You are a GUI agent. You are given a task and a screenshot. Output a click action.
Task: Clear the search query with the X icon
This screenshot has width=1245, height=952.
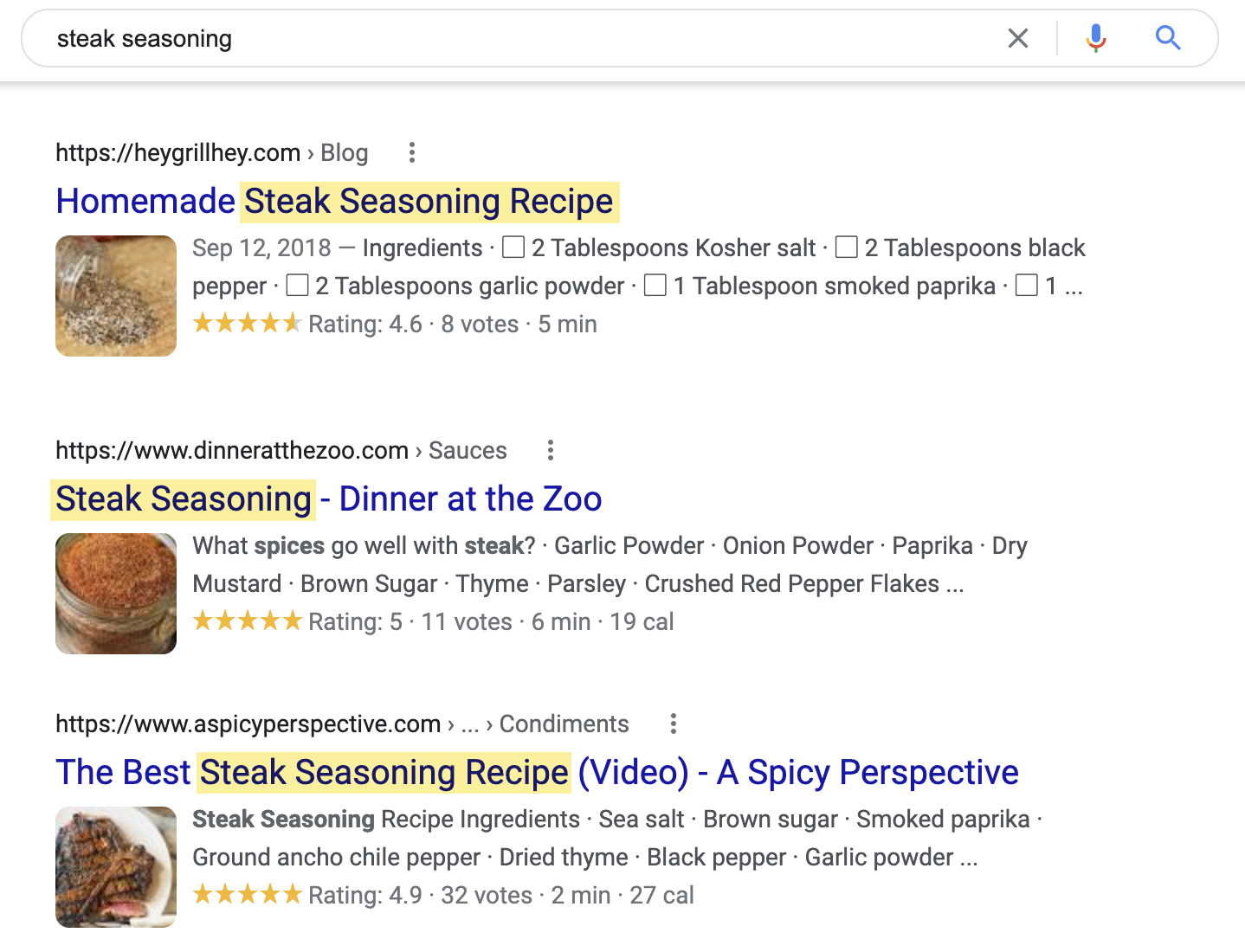click(x=1018, y=38)
